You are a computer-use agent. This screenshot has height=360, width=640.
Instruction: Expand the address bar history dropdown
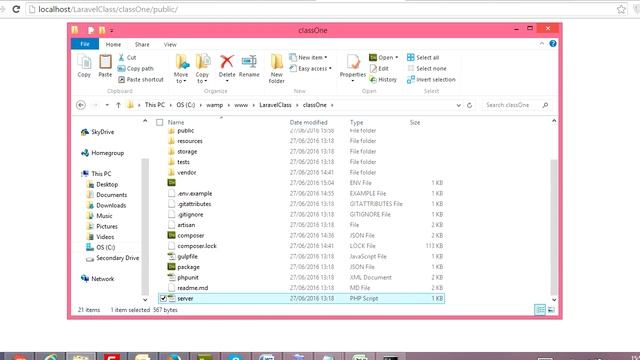click(x=458, y=105)
